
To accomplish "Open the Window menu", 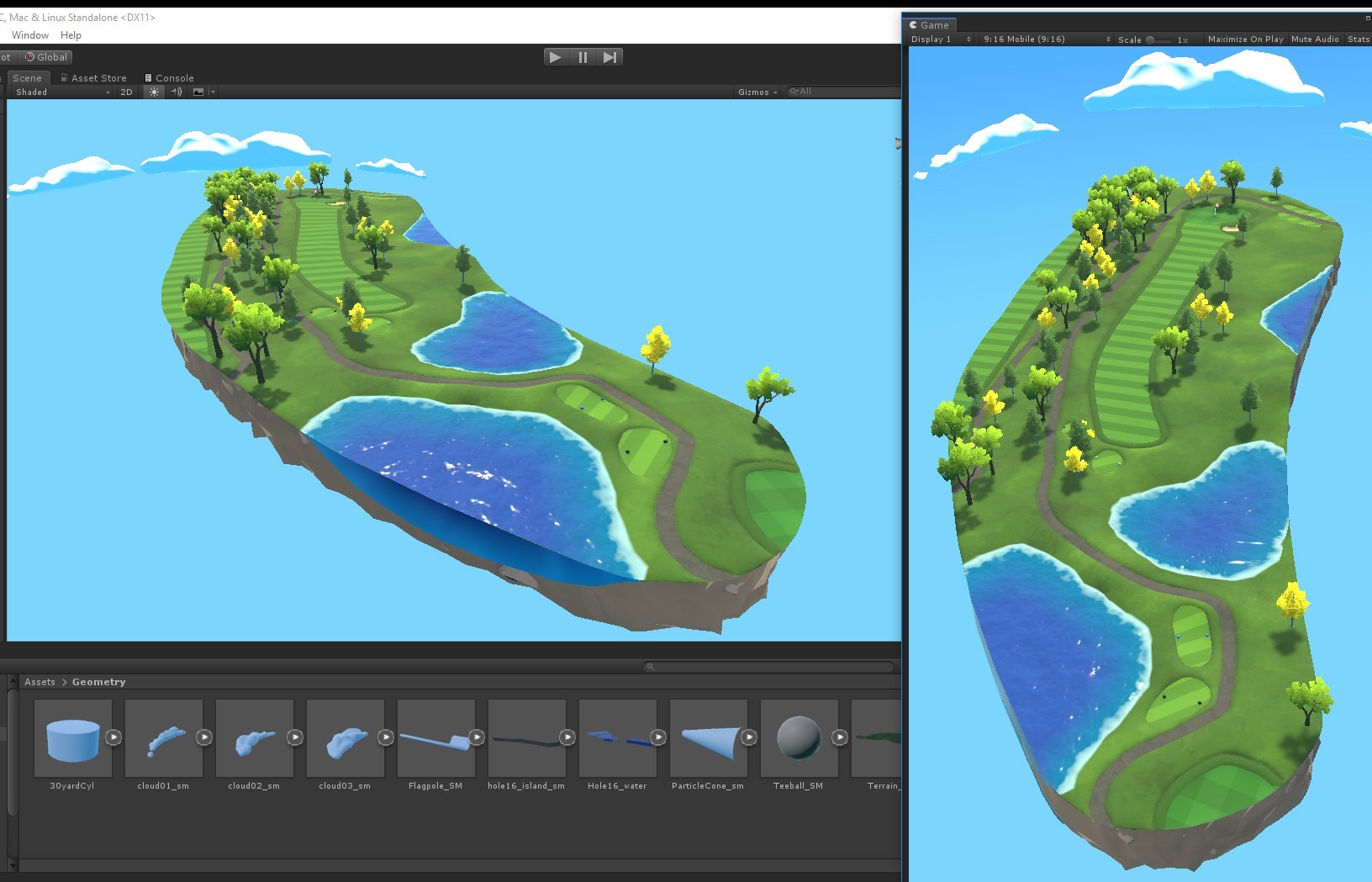I will (30, 35).
